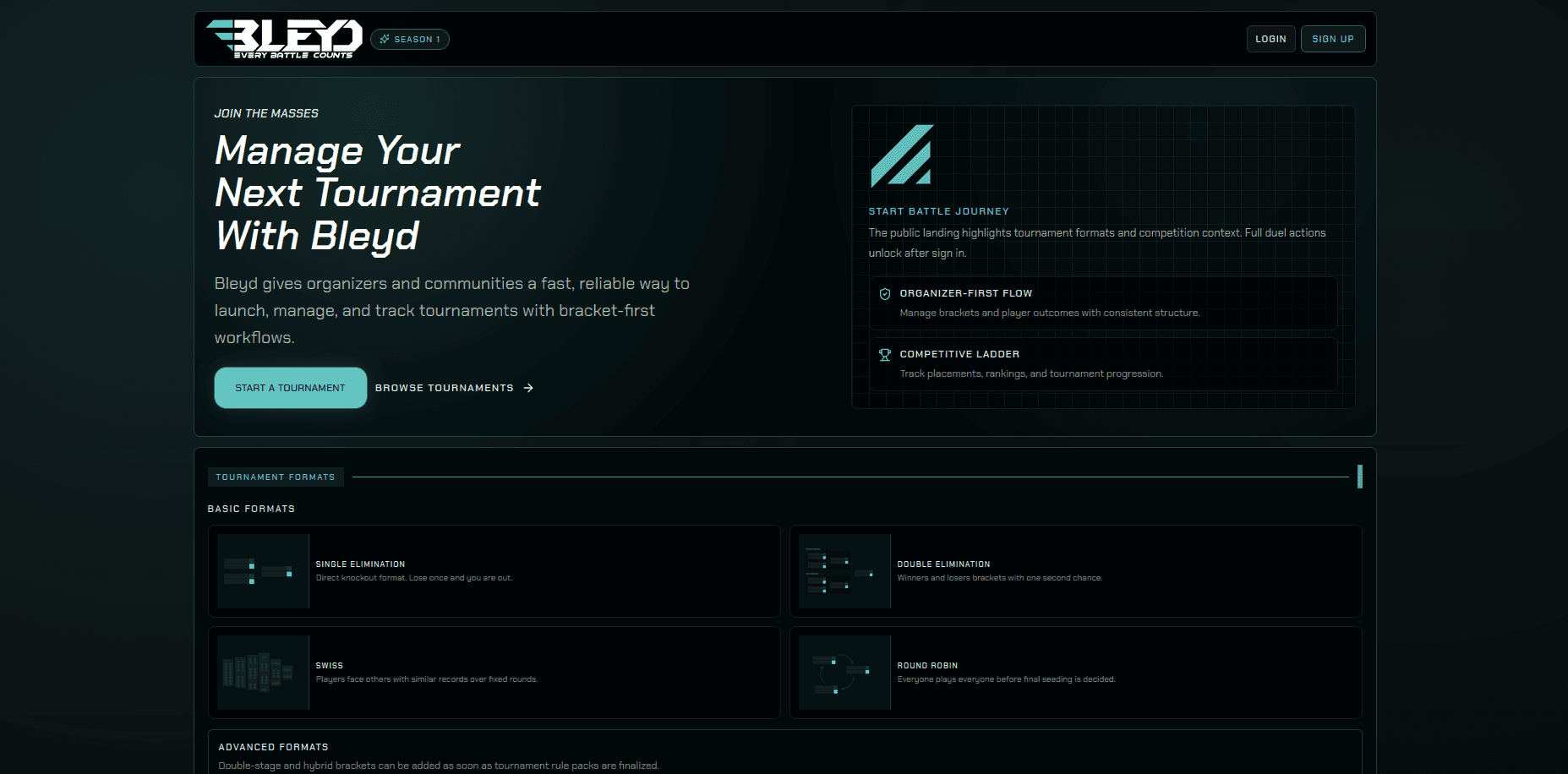Screen dimensions: 1568x774
Task: Select the Double Elimination format title
Action: click(x=943, y=564)
